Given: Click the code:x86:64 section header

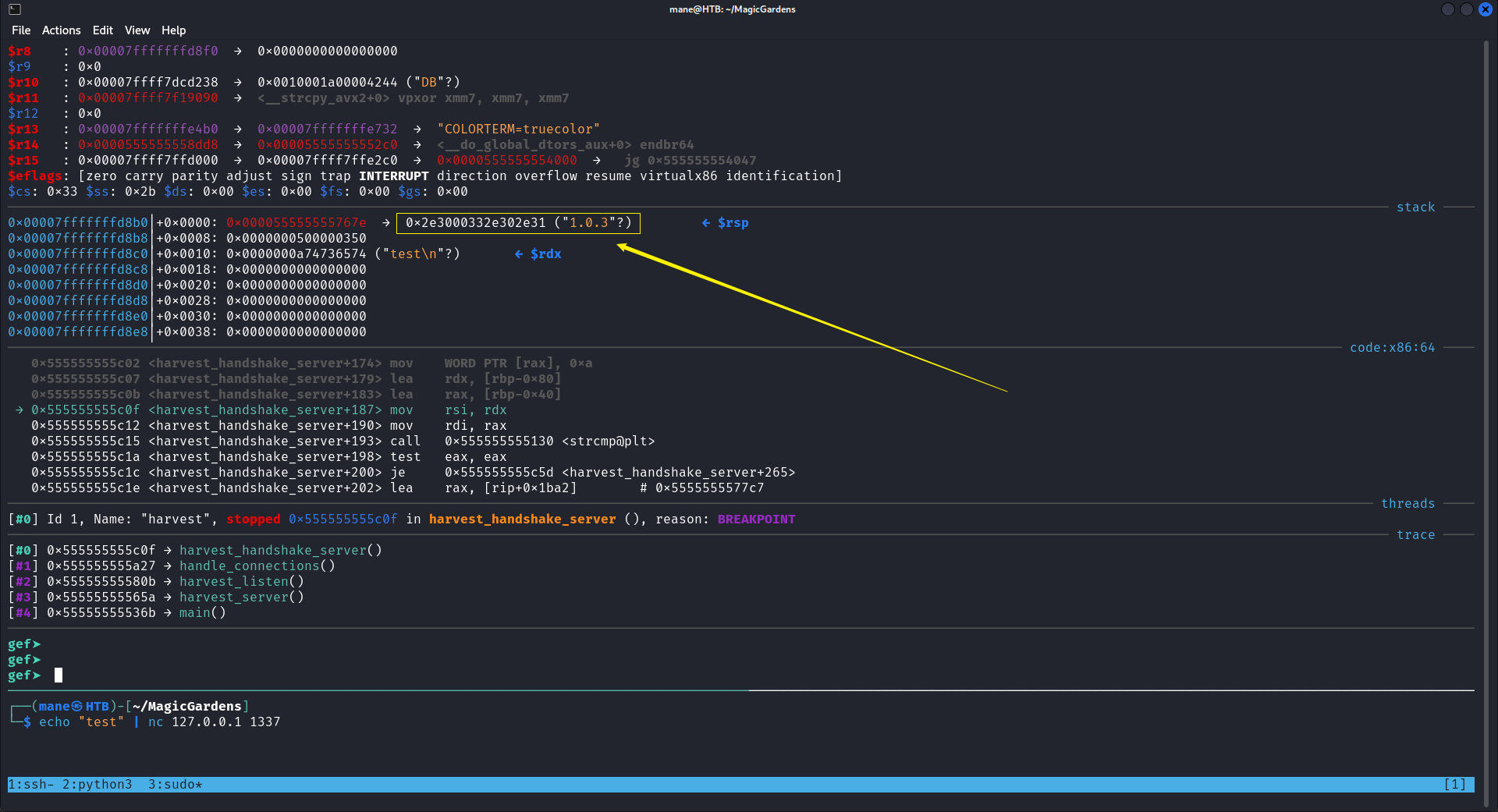Looking at the screenshot, I should coord(1393,347).
